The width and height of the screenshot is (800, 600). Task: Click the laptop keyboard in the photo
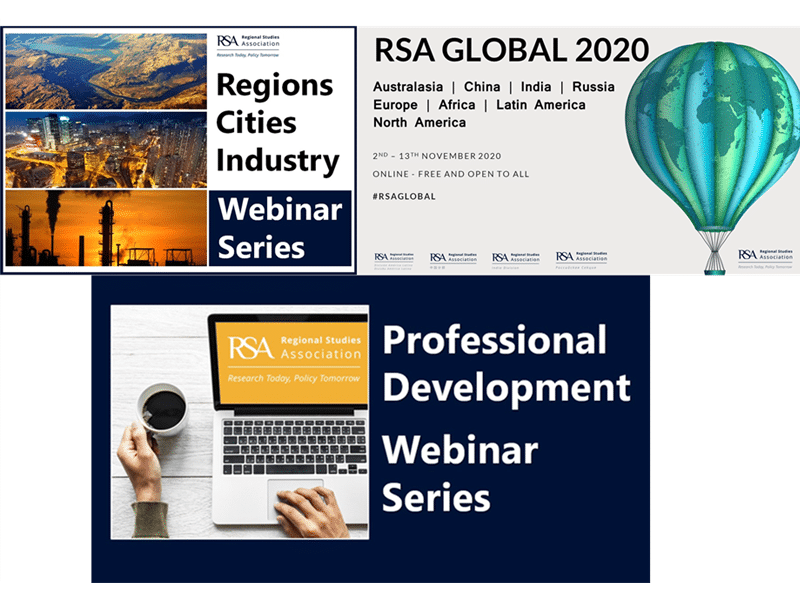tap(294, 447)
